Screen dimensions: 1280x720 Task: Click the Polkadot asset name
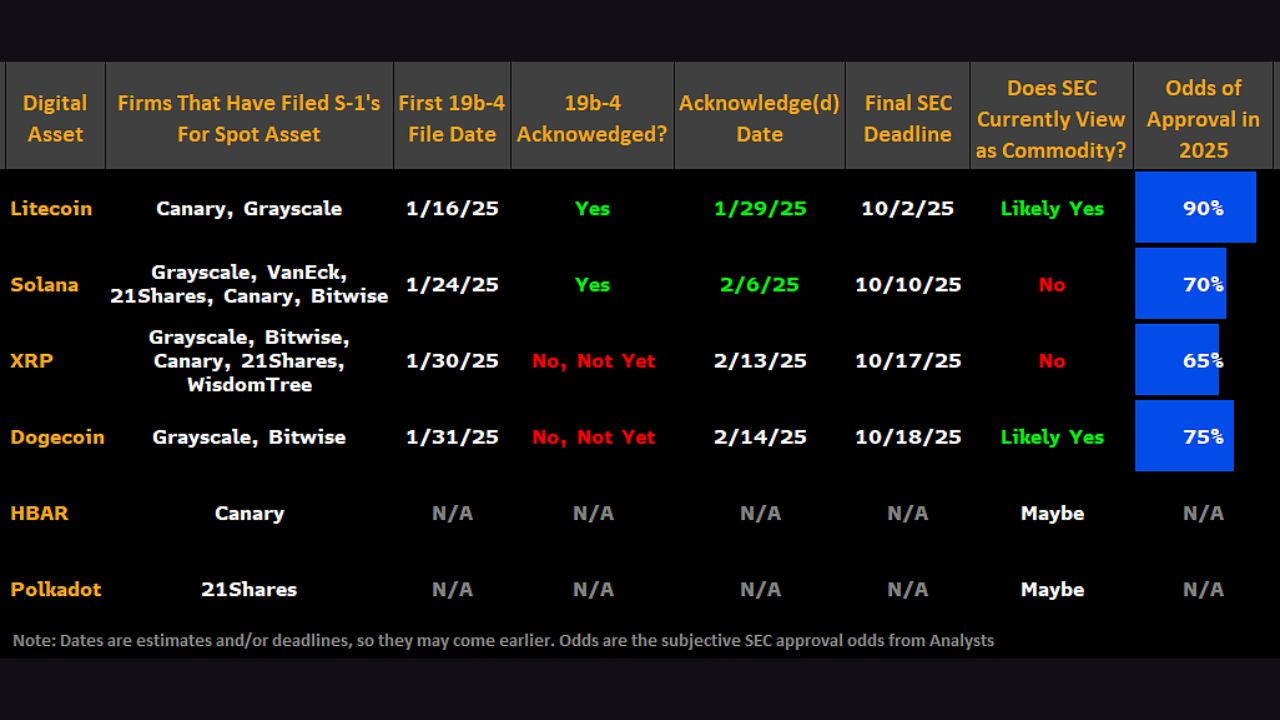tap(56, 589)
